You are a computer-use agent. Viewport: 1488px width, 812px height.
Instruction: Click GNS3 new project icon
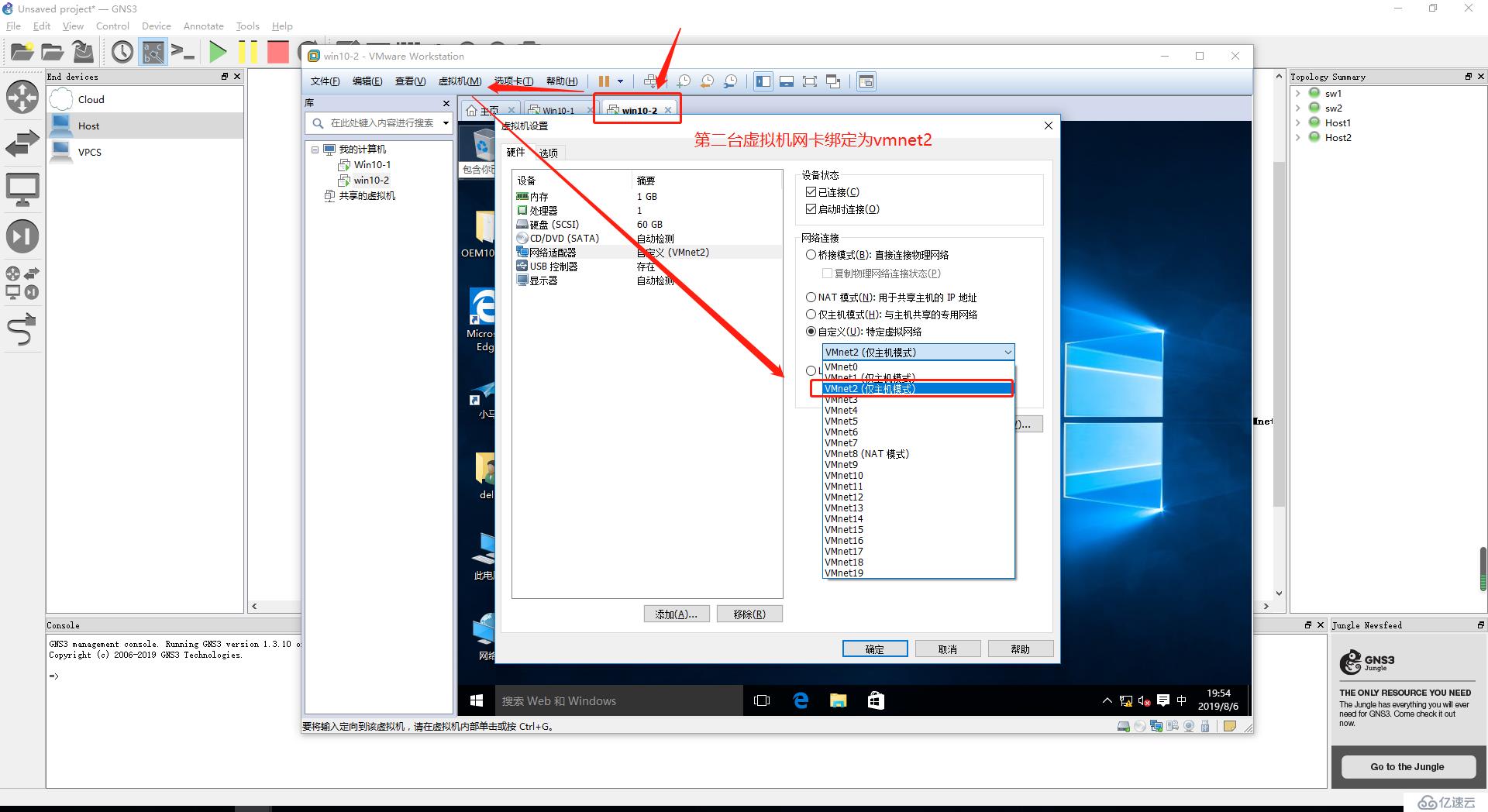[22, 52]
